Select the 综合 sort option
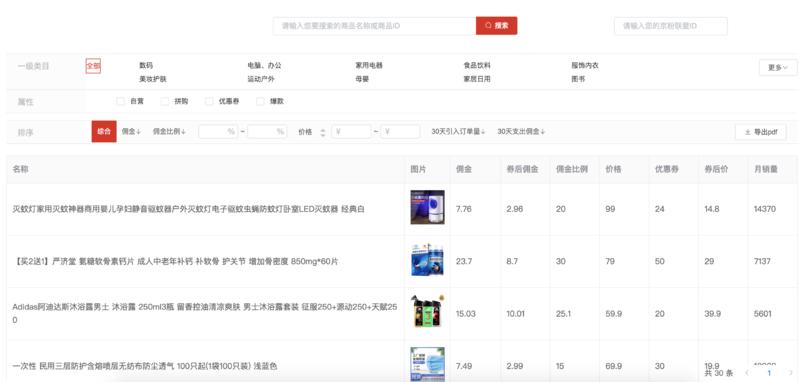Viewport: 800px width, 382px height. [x=104, y=132]
